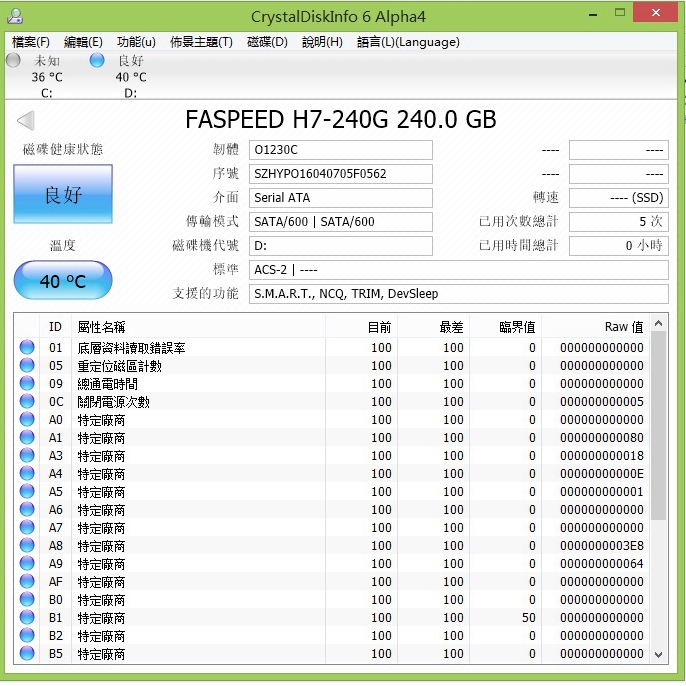Click the status orb of row B1
This screenshot has height=686, width=686.
pos(27,617)
